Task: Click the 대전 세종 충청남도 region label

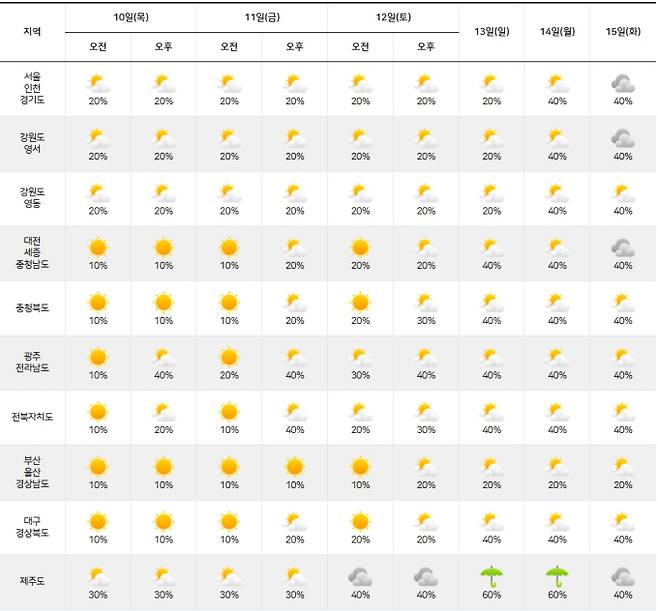Action: (32, 253)
